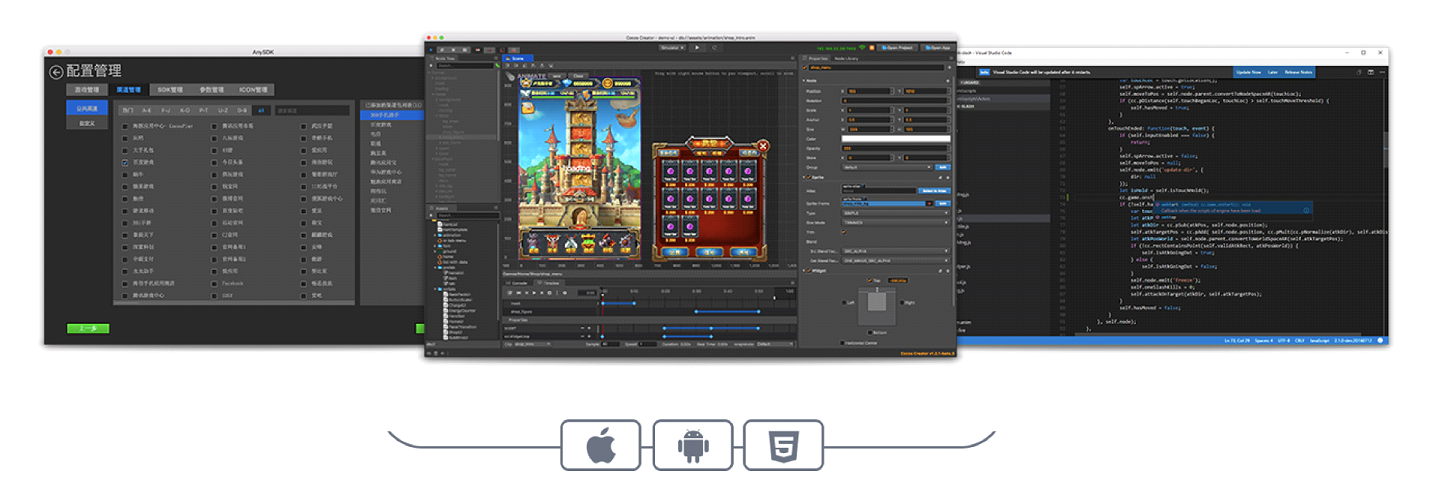The image size is (1430, 492).
Task: Open the Console tab in Cocos Creator
Action: coord(517,283)
